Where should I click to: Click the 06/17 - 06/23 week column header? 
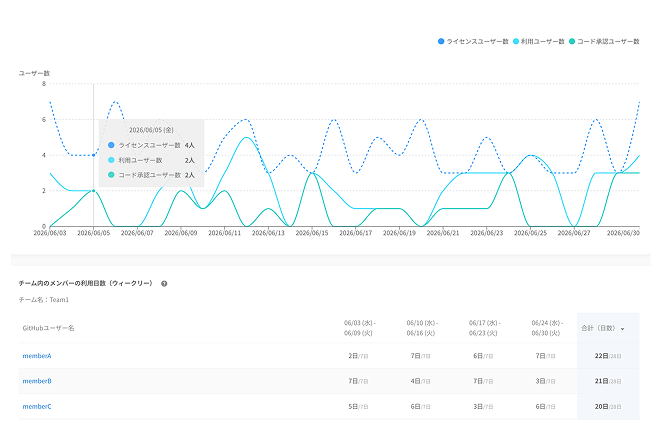484,328
